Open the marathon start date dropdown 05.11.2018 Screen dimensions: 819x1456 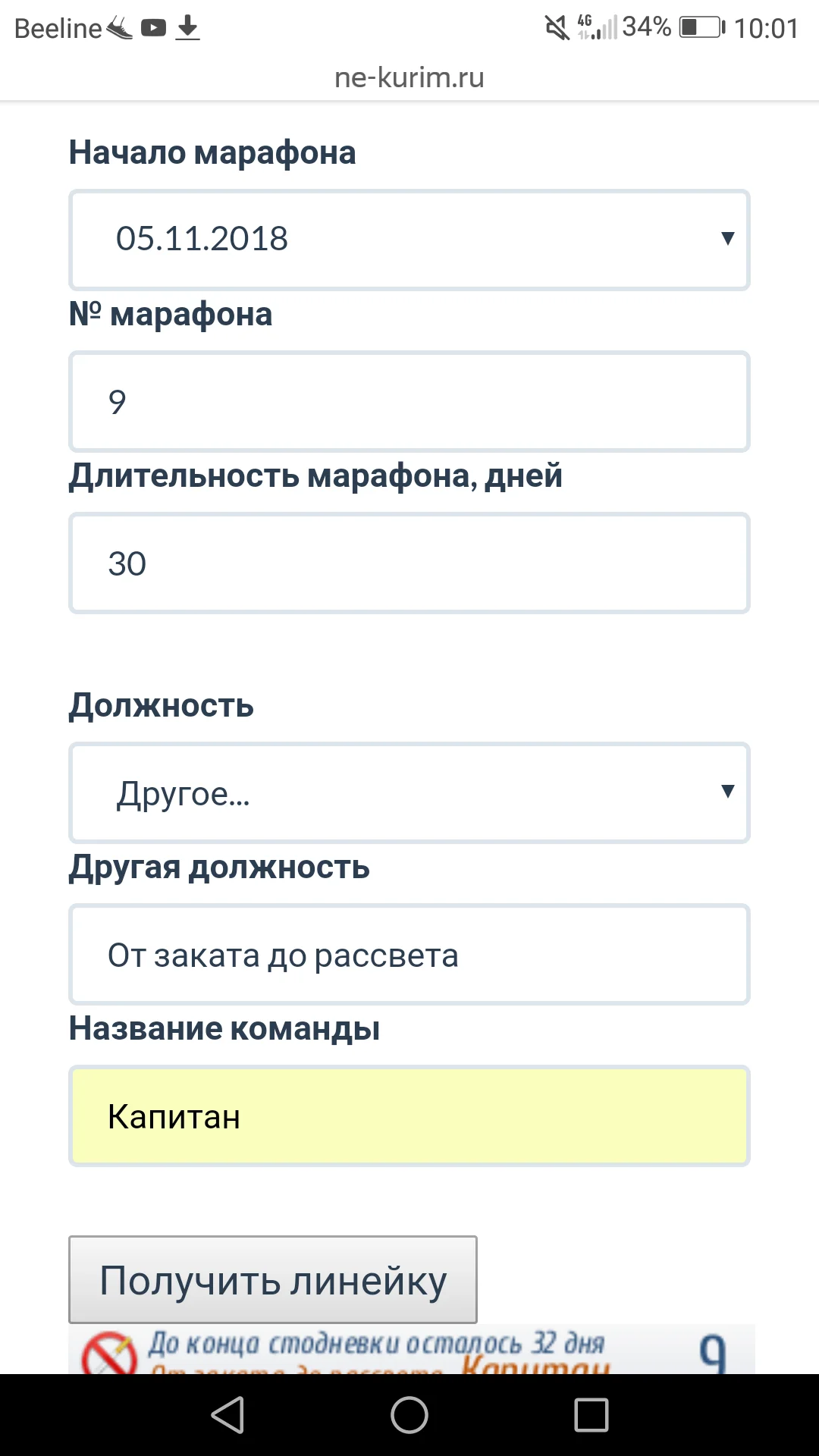(409, 239)
